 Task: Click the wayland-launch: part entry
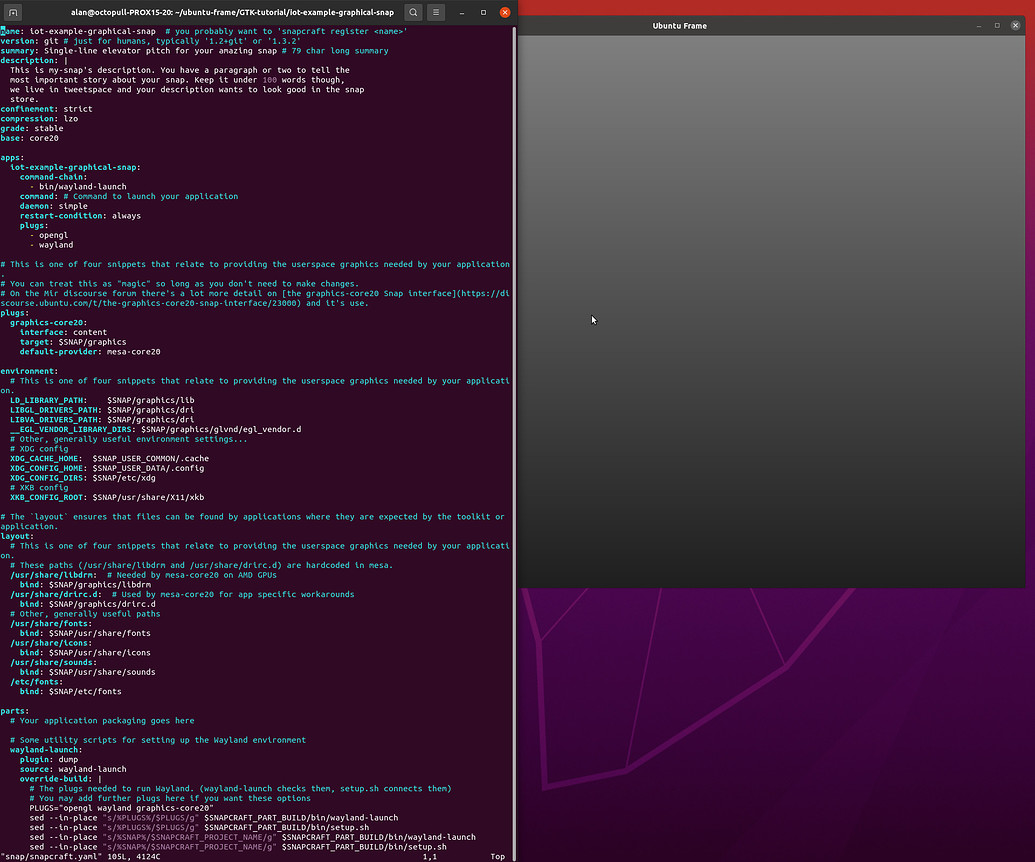pos(45,749)
